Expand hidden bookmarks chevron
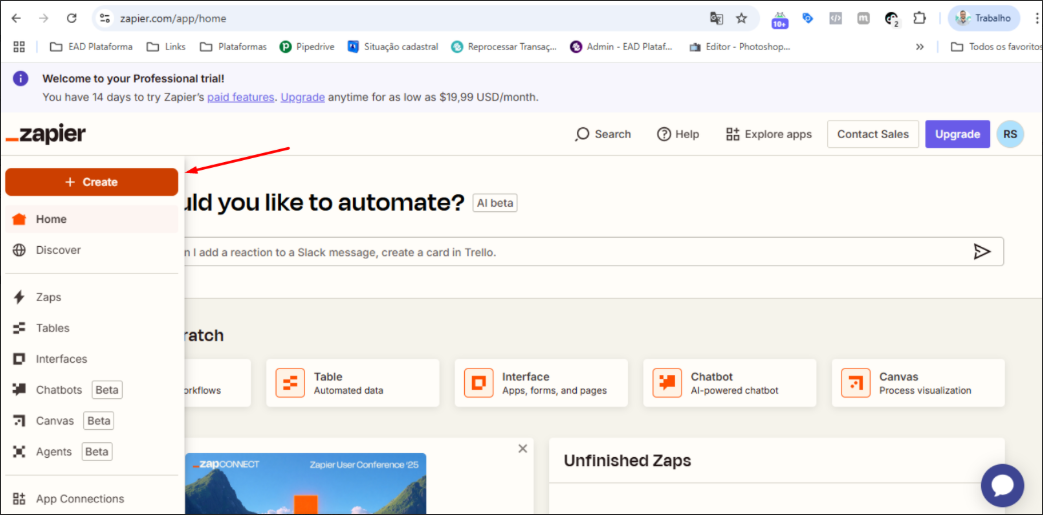 point(920,47)
